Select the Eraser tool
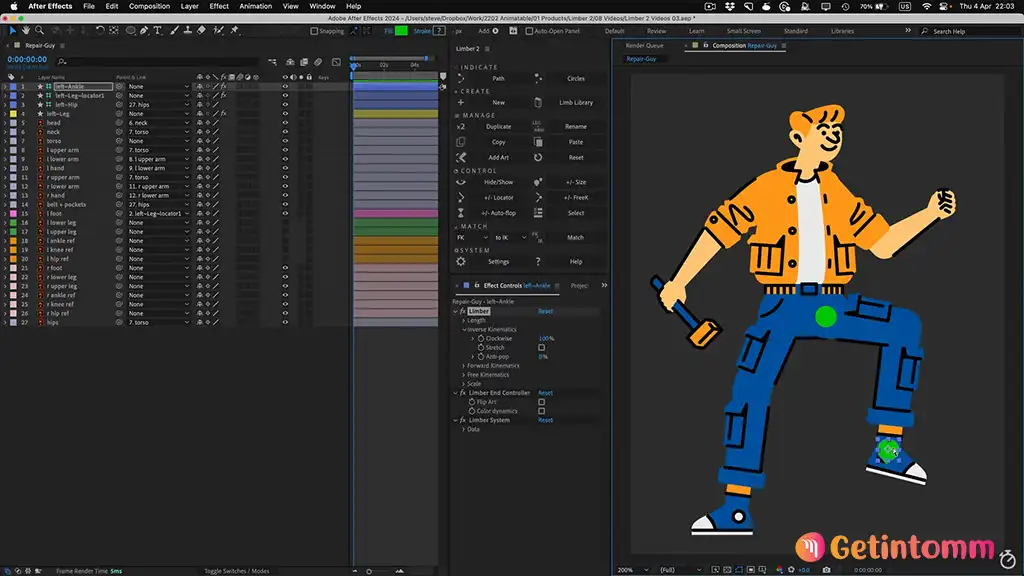 click(202, 31)
